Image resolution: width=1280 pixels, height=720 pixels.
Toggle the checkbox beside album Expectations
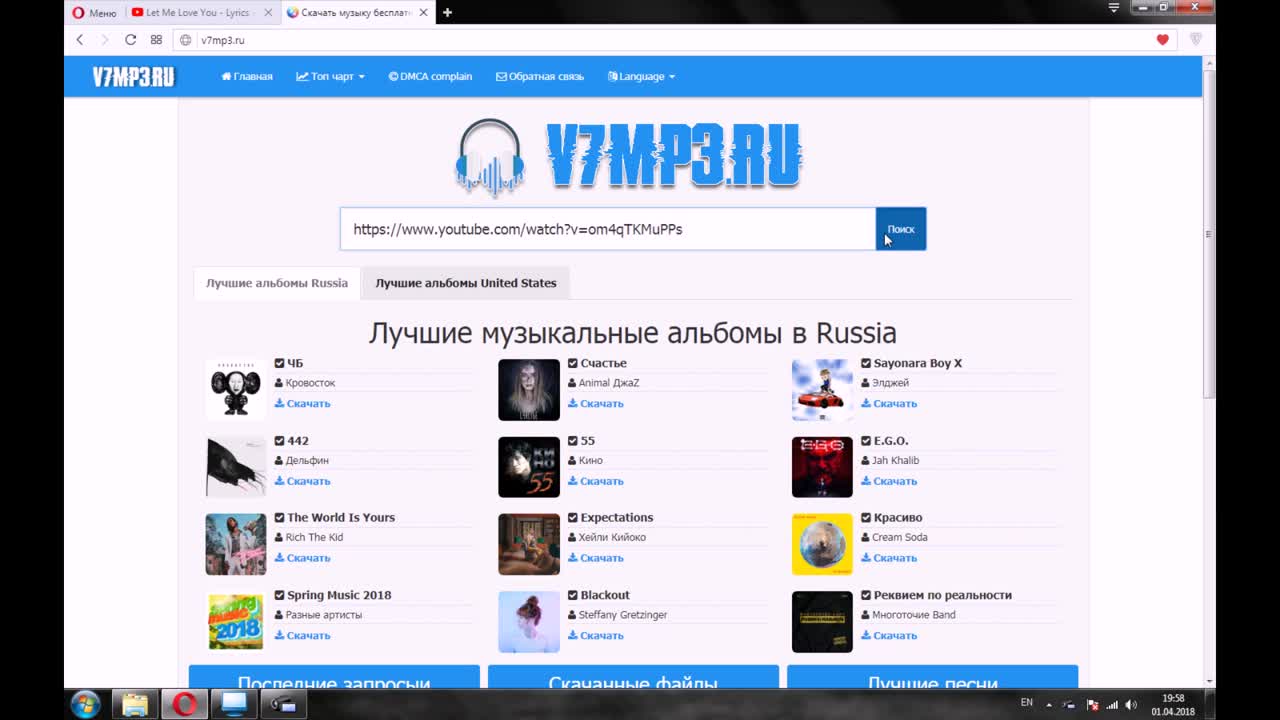(573, 517)
